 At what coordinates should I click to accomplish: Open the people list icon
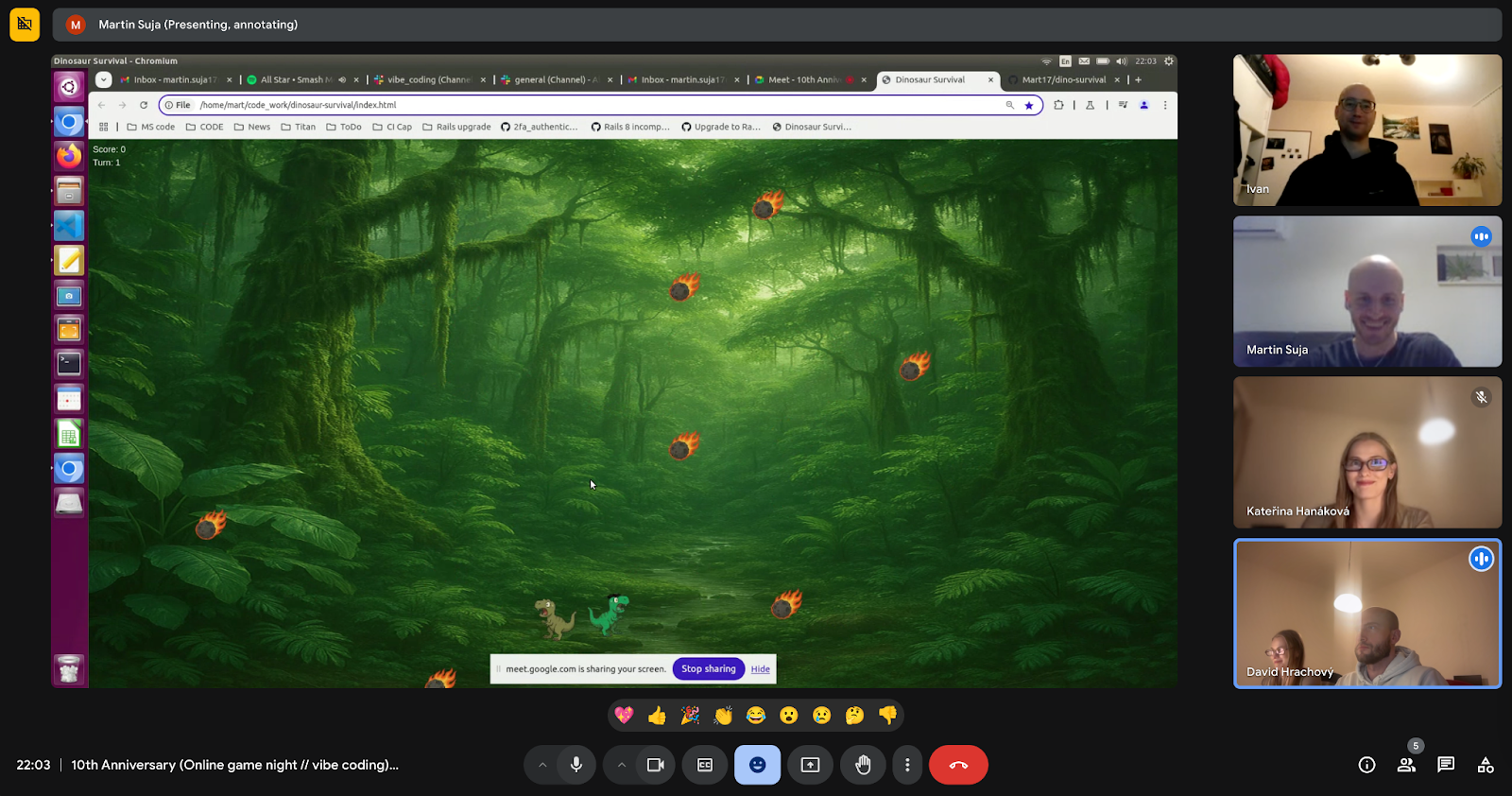tap(1406, 765)
